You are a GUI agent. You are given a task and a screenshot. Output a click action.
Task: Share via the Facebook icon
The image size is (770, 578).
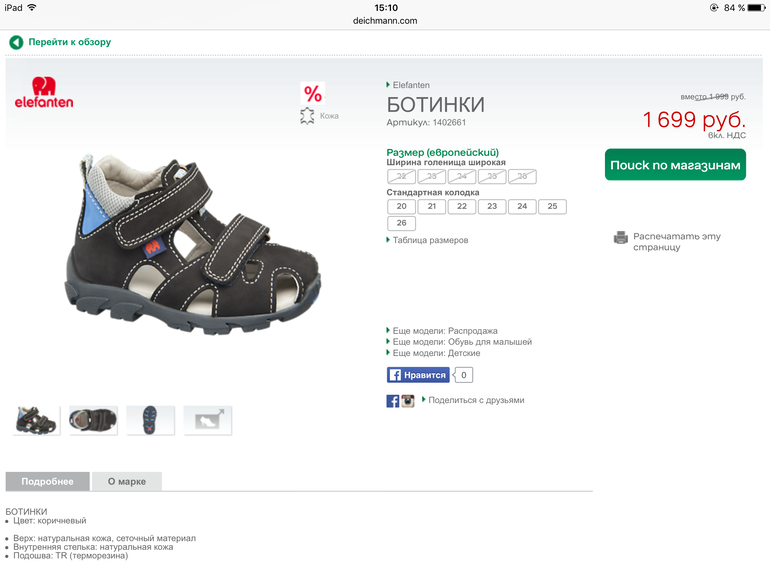pos(393,400)
